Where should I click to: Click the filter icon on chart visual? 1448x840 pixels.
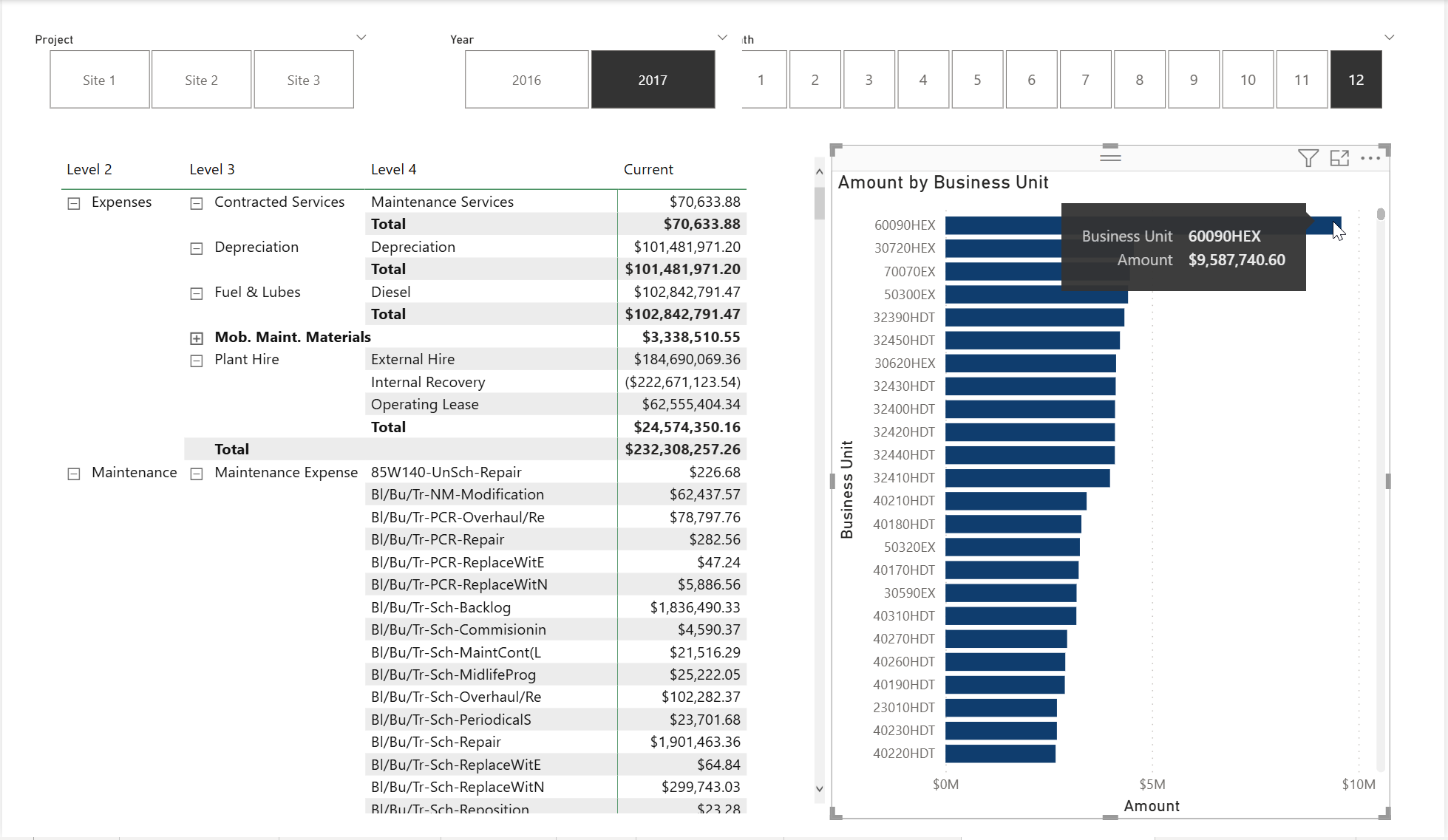(x=1308, y=158)
